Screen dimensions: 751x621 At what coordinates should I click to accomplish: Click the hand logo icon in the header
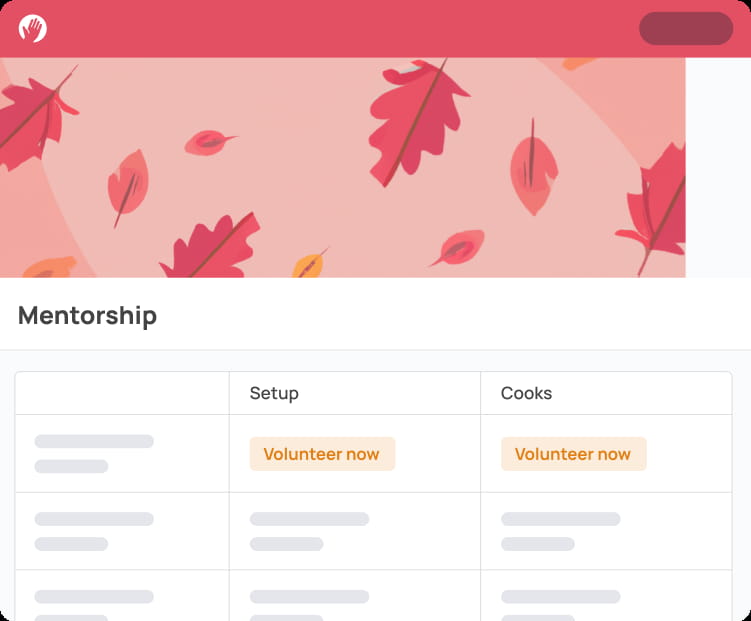pyautogui.click(x=32, y=28)
